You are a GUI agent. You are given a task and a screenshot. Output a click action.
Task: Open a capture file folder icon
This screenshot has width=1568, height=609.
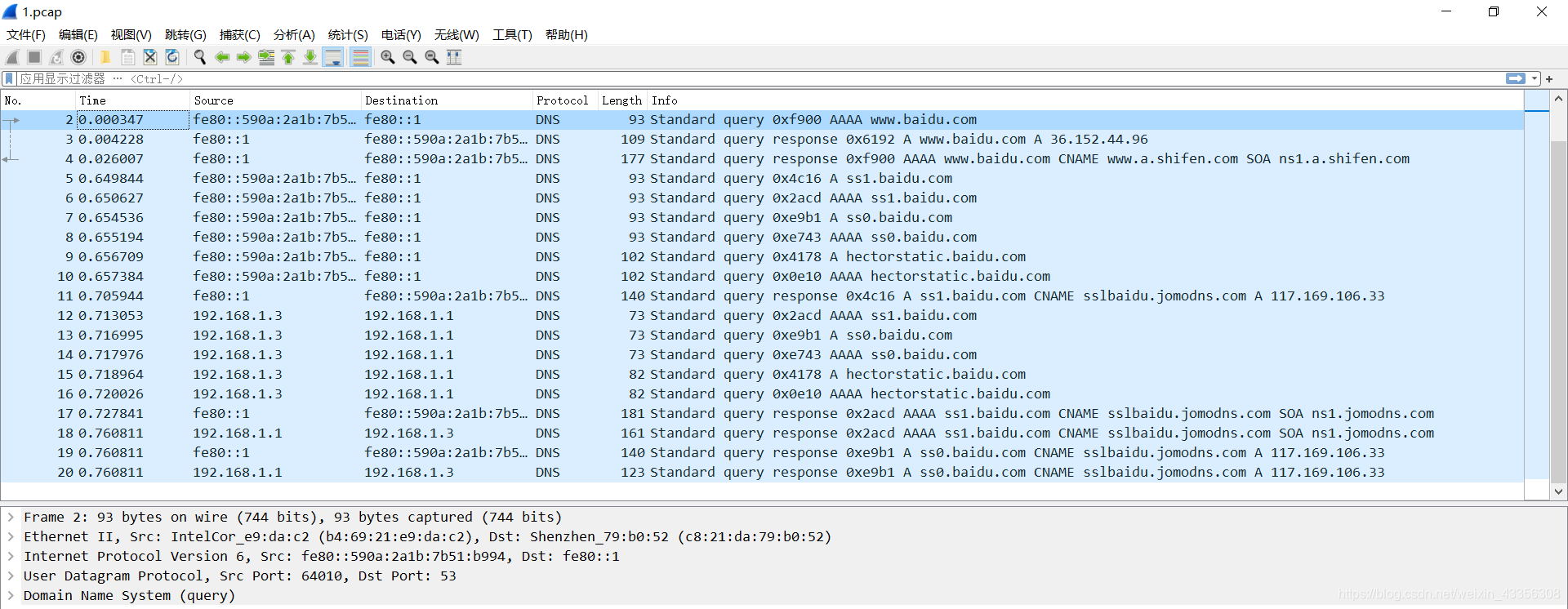[105, 57]
